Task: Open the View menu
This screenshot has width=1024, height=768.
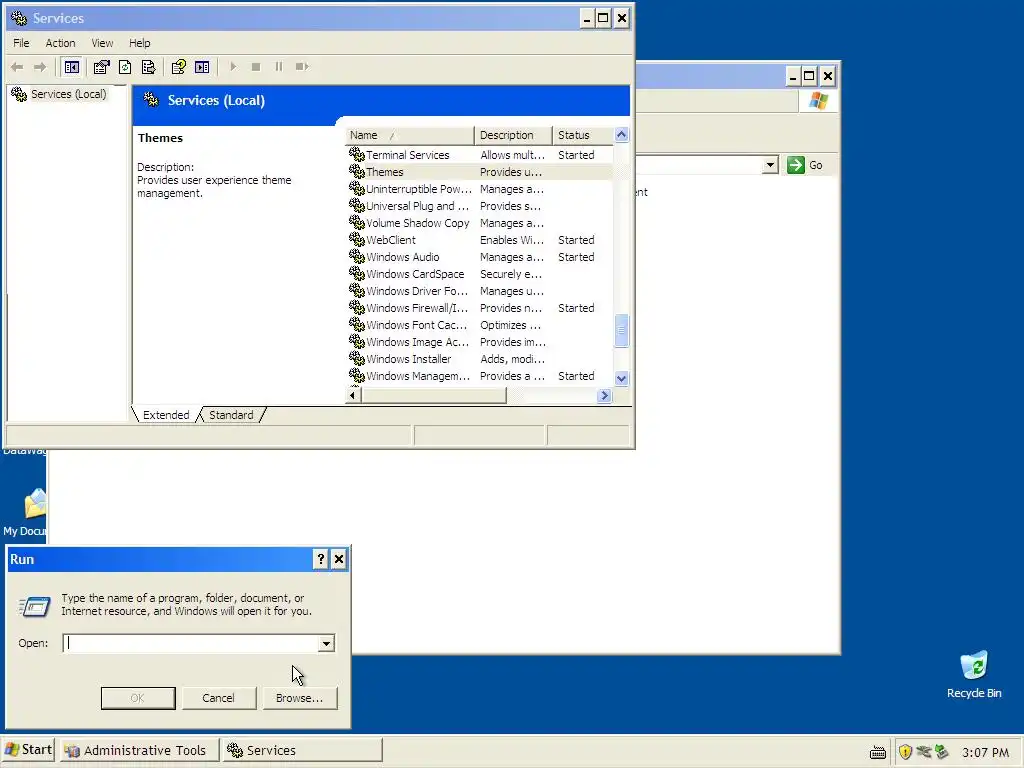Action: (102, 43)
